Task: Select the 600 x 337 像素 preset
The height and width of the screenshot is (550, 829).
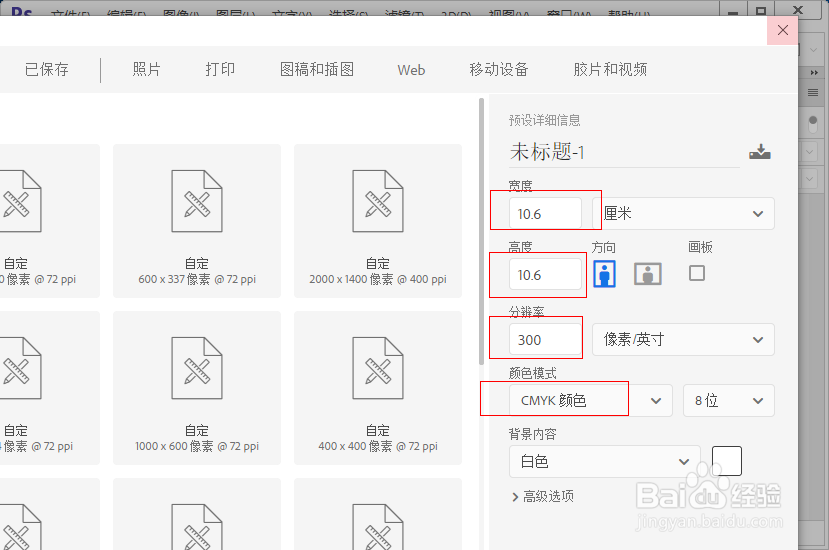Action: pos(197,221)
